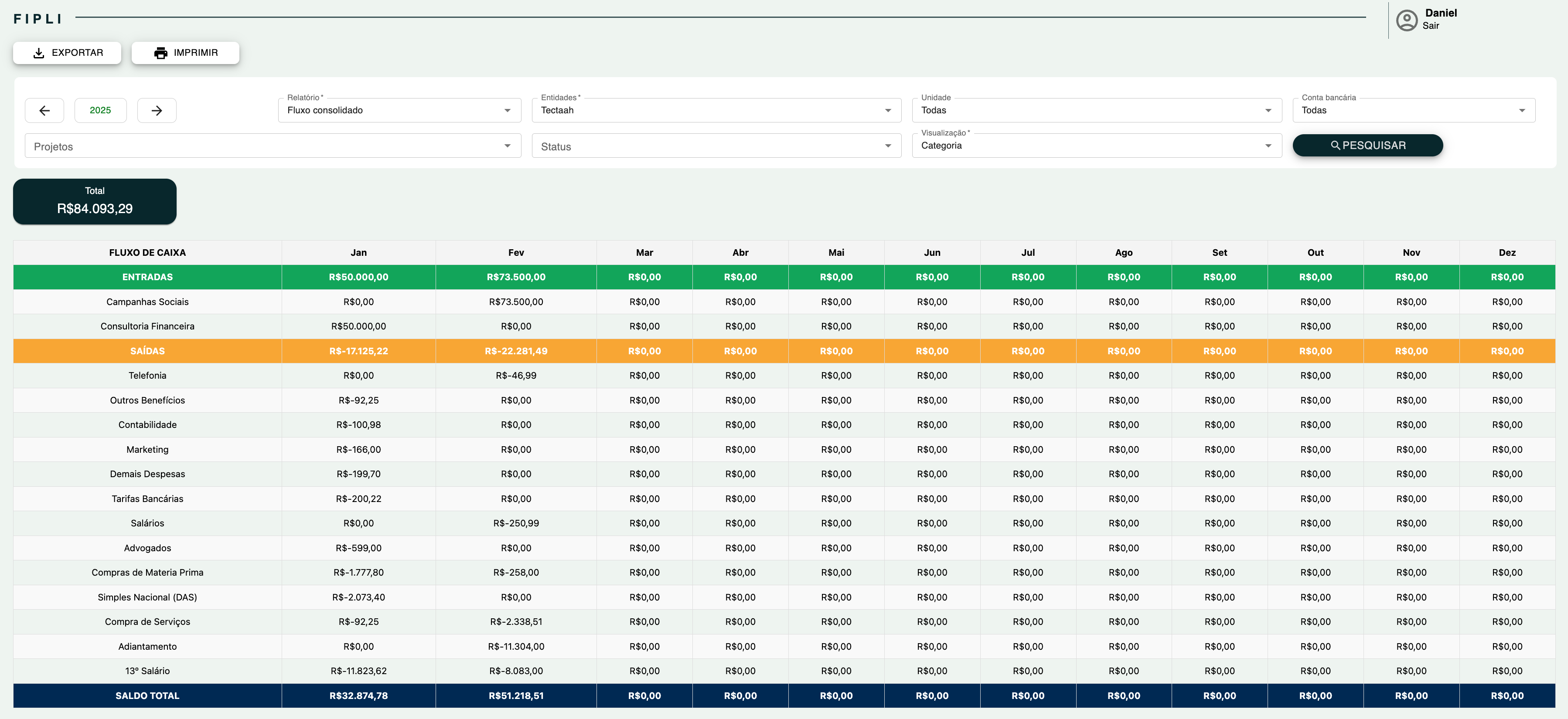This screenshot has width=1568, height=719.
Task: Open the Unidade dropdown
Action: pos(1096,110)
